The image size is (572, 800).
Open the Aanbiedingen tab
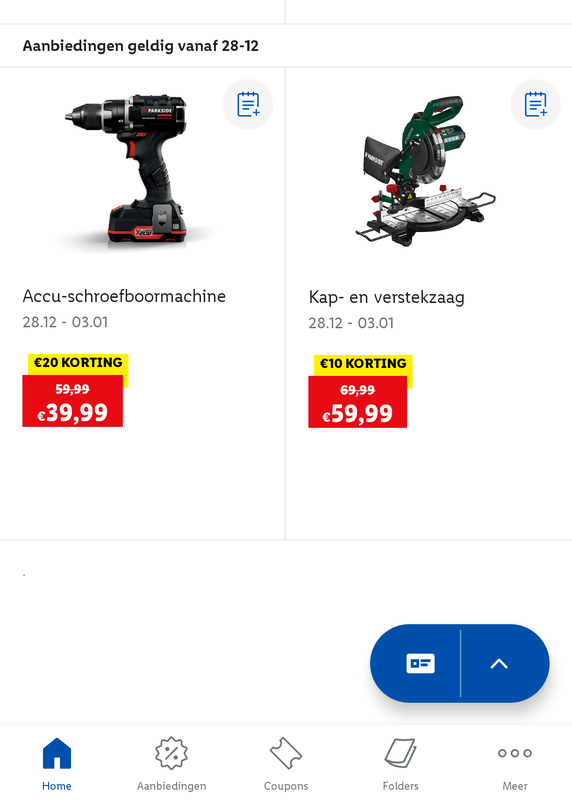[171, 763]
